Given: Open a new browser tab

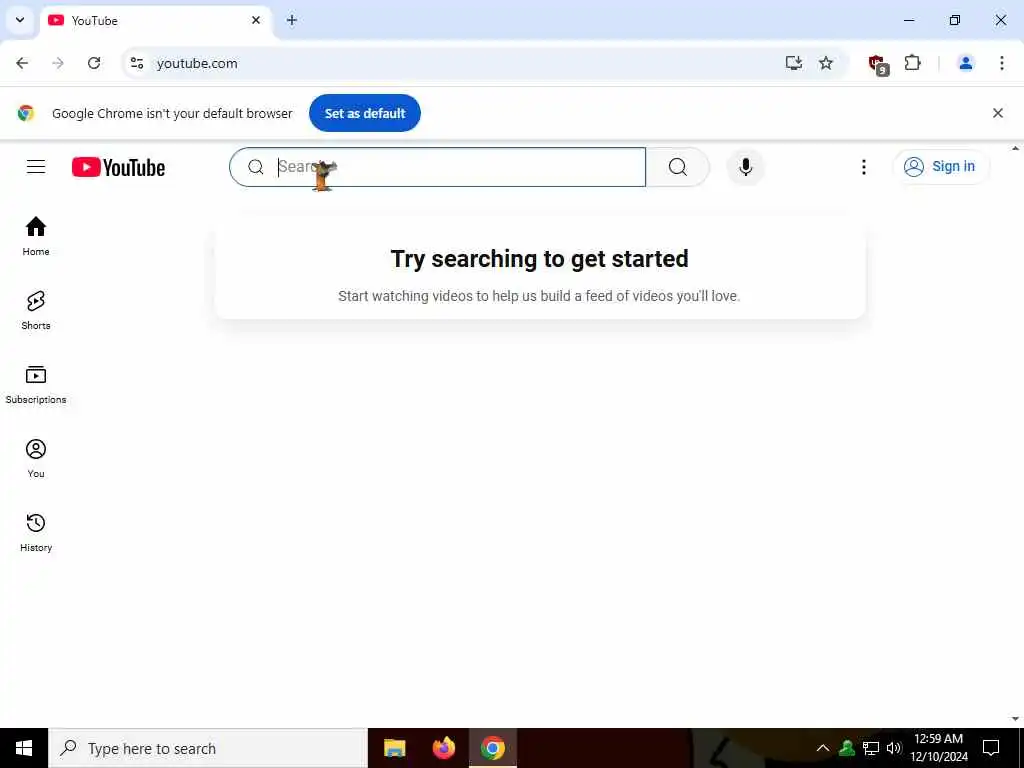Looking at the screenshot, I should click(x=292, y=20).
